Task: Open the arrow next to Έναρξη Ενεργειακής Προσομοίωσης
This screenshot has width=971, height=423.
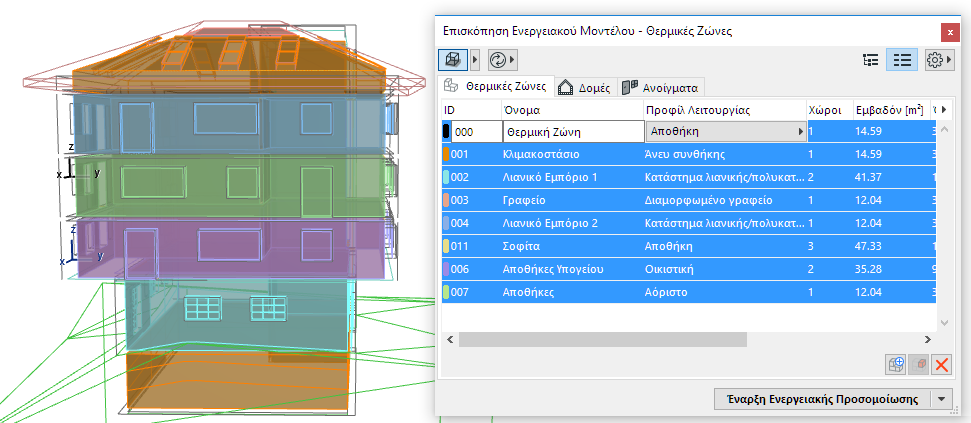Action: [942, 399]
